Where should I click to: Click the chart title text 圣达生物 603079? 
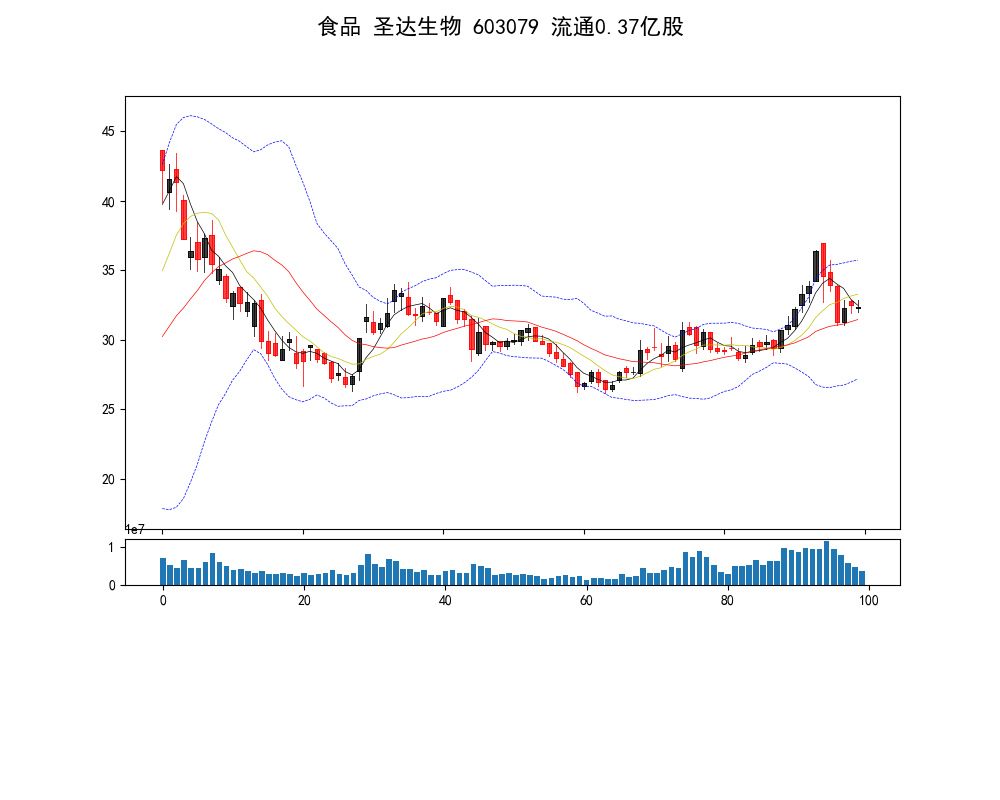pos(500,27)
